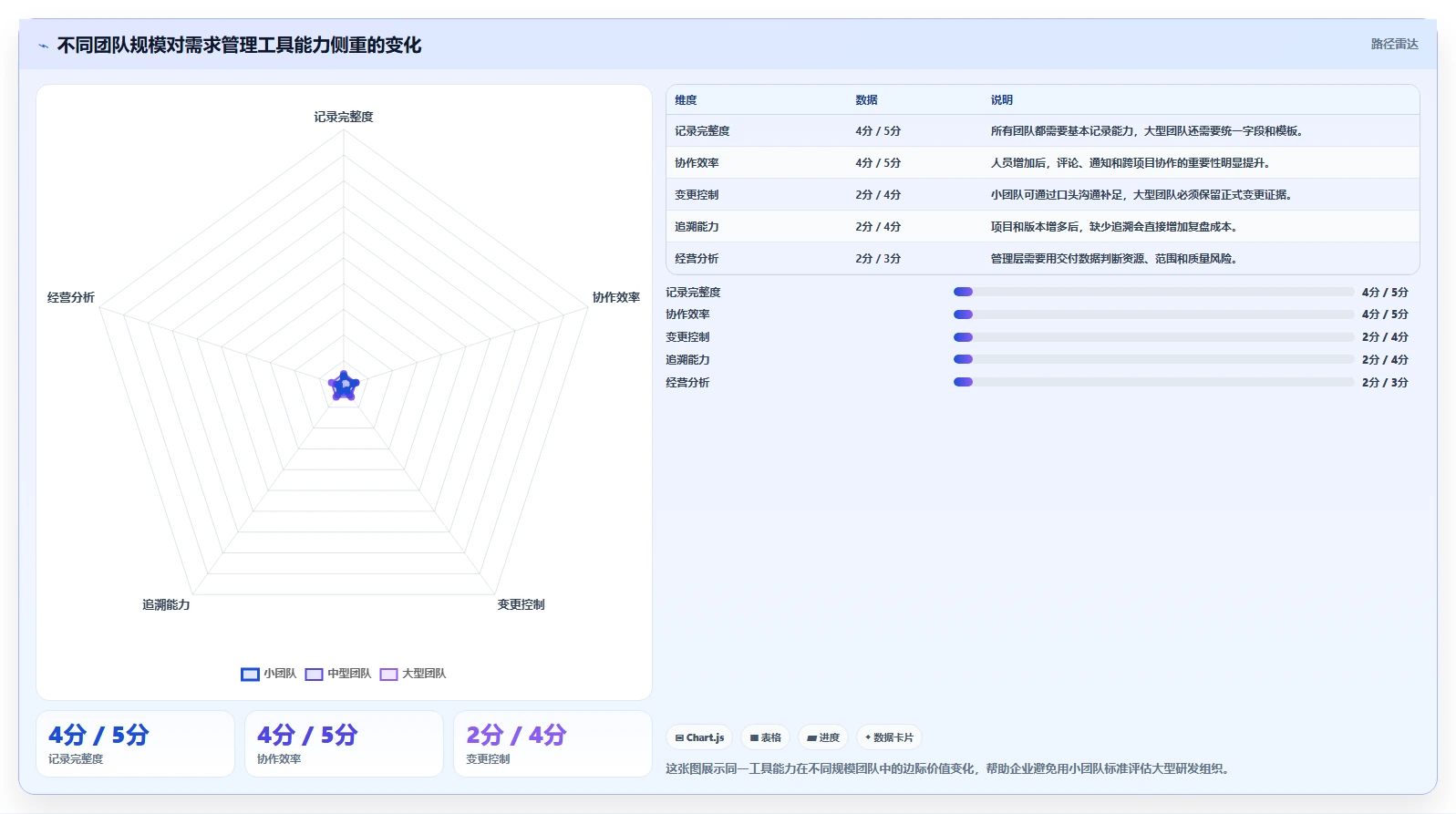Click the description about 小团队可通过口头沟通补足
This screenshot has height=814, width=1456.
[1141, 195]
